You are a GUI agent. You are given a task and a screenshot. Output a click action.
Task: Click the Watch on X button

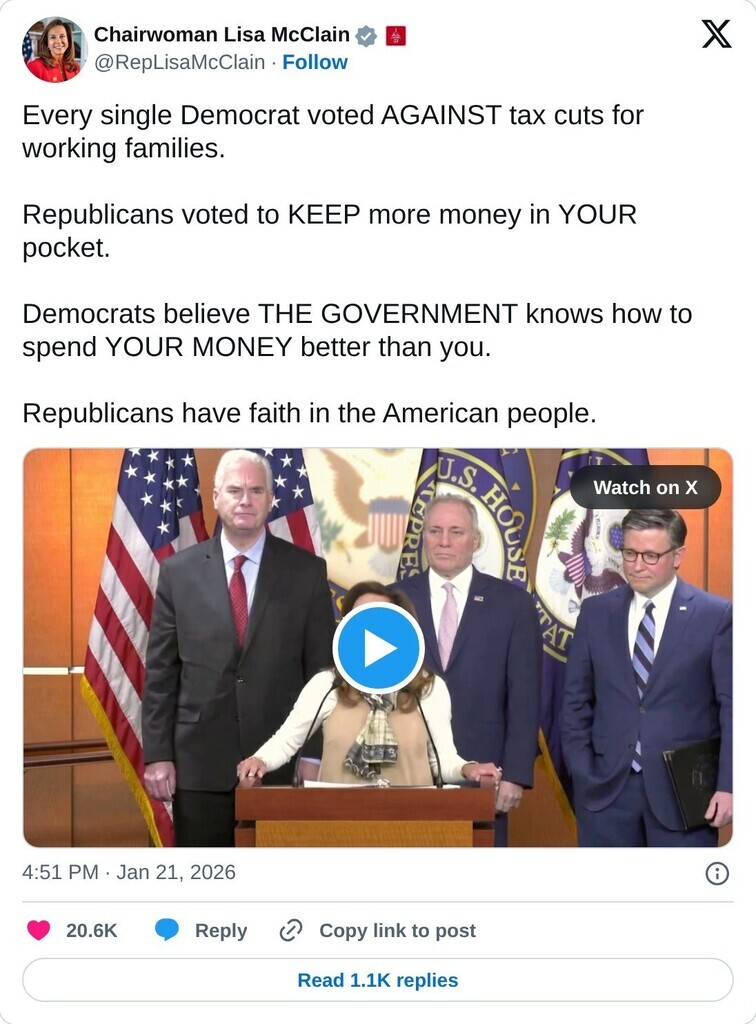coord(645,487)
